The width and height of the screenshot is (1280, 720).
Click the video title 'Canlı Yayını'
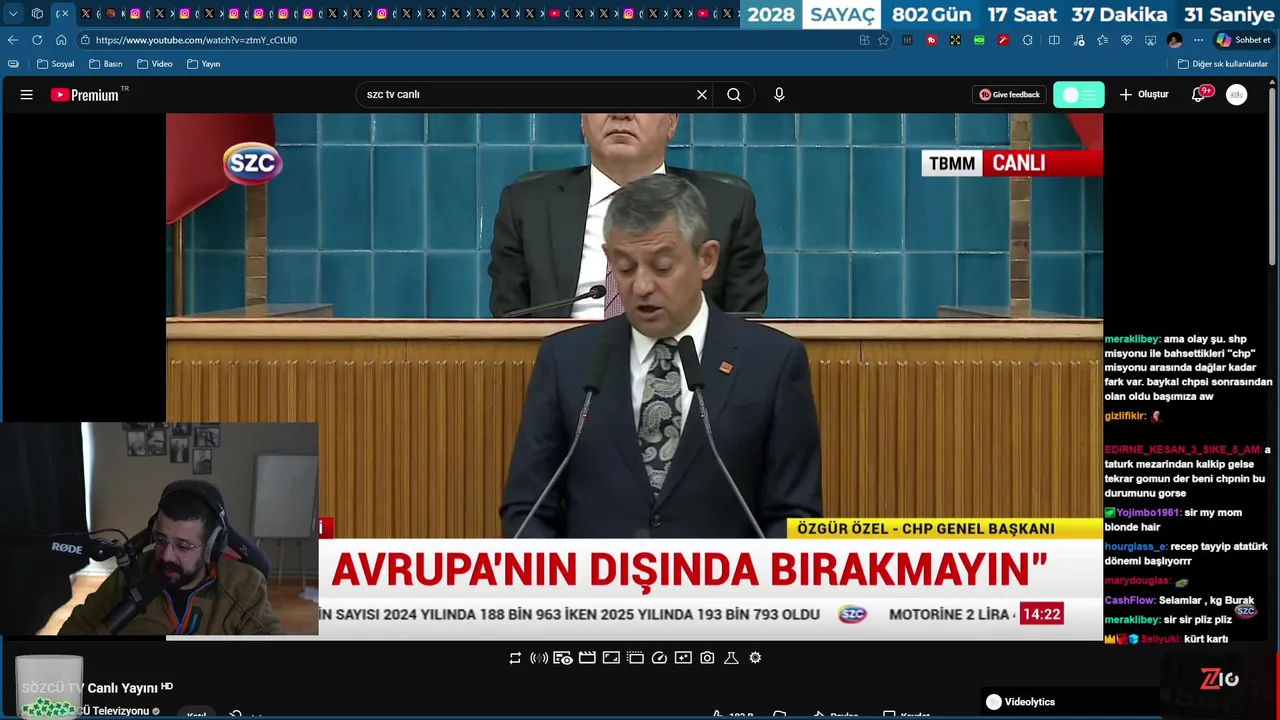[123, 688]
